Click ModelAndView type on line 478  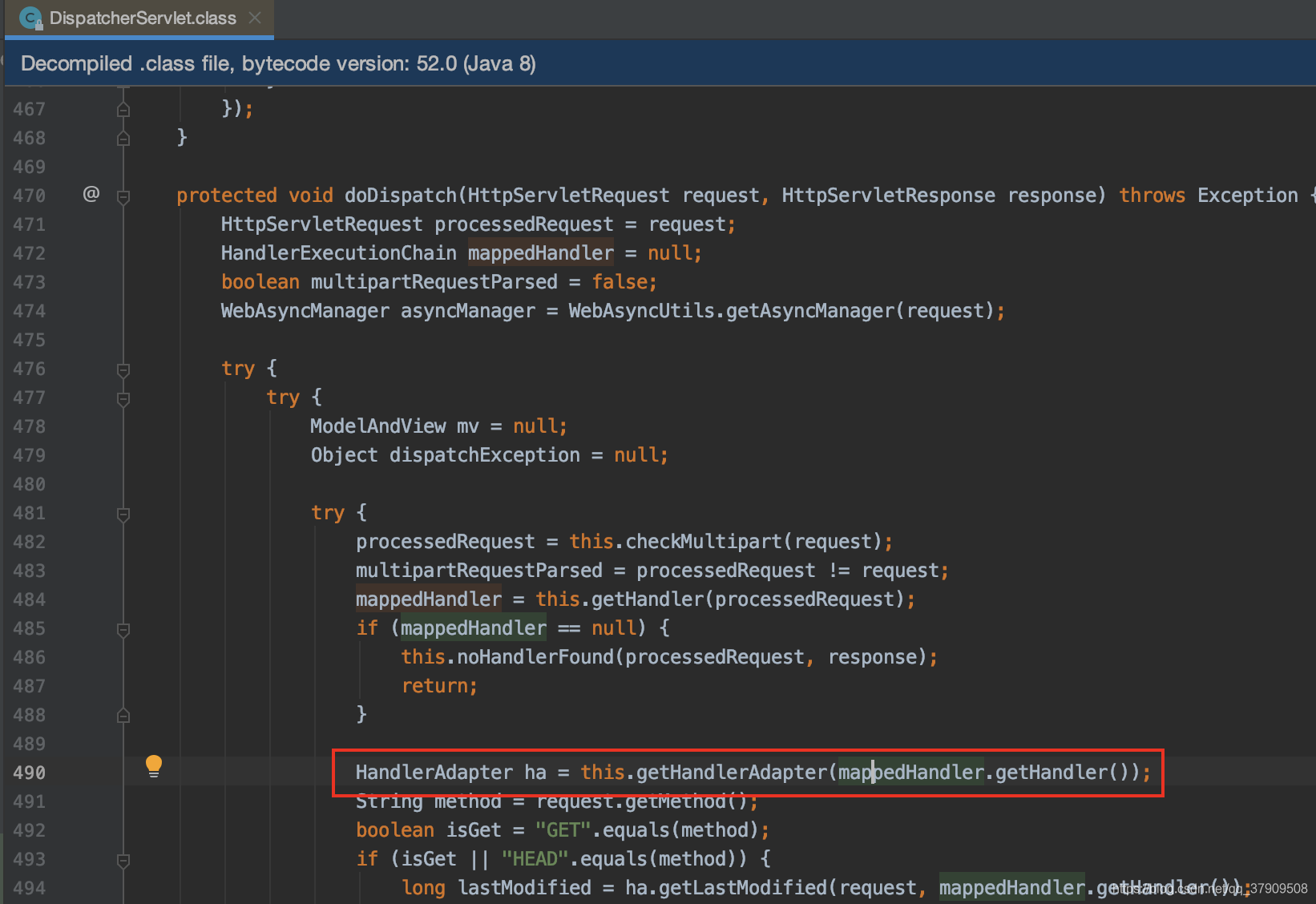377,426
